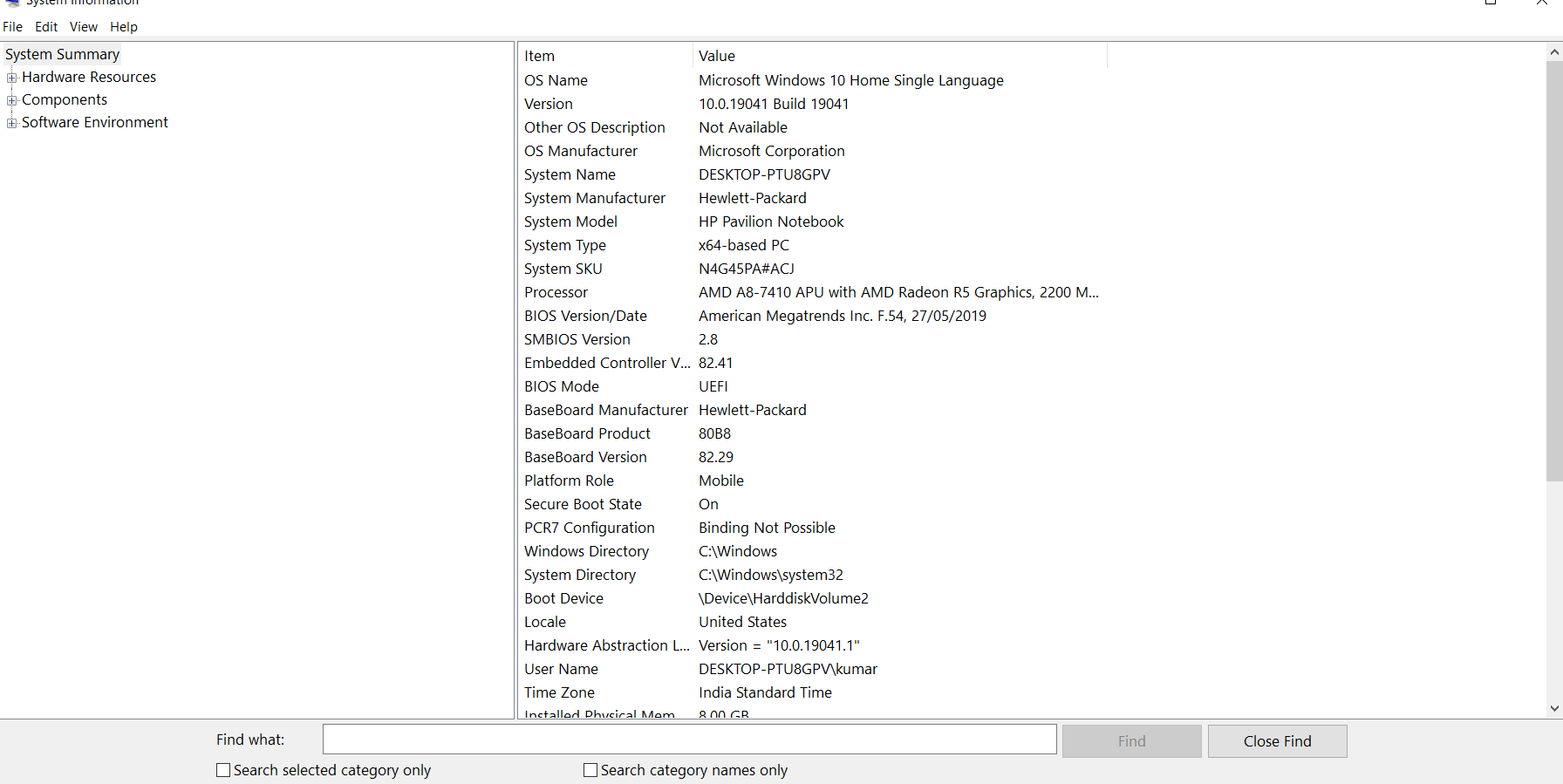The image size is (1563, 784).
Task: Select the User Name row
Action: tap(813, 669)
